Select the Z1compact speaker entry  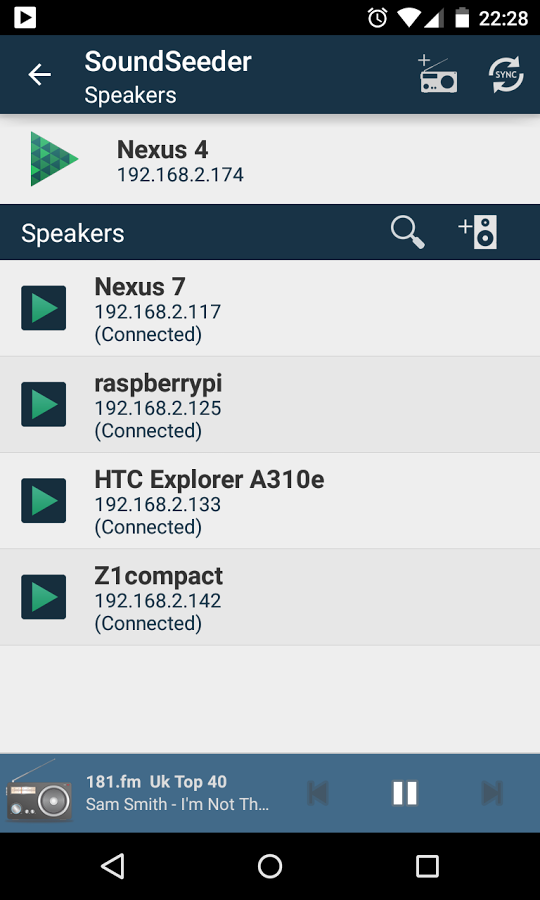270,597
